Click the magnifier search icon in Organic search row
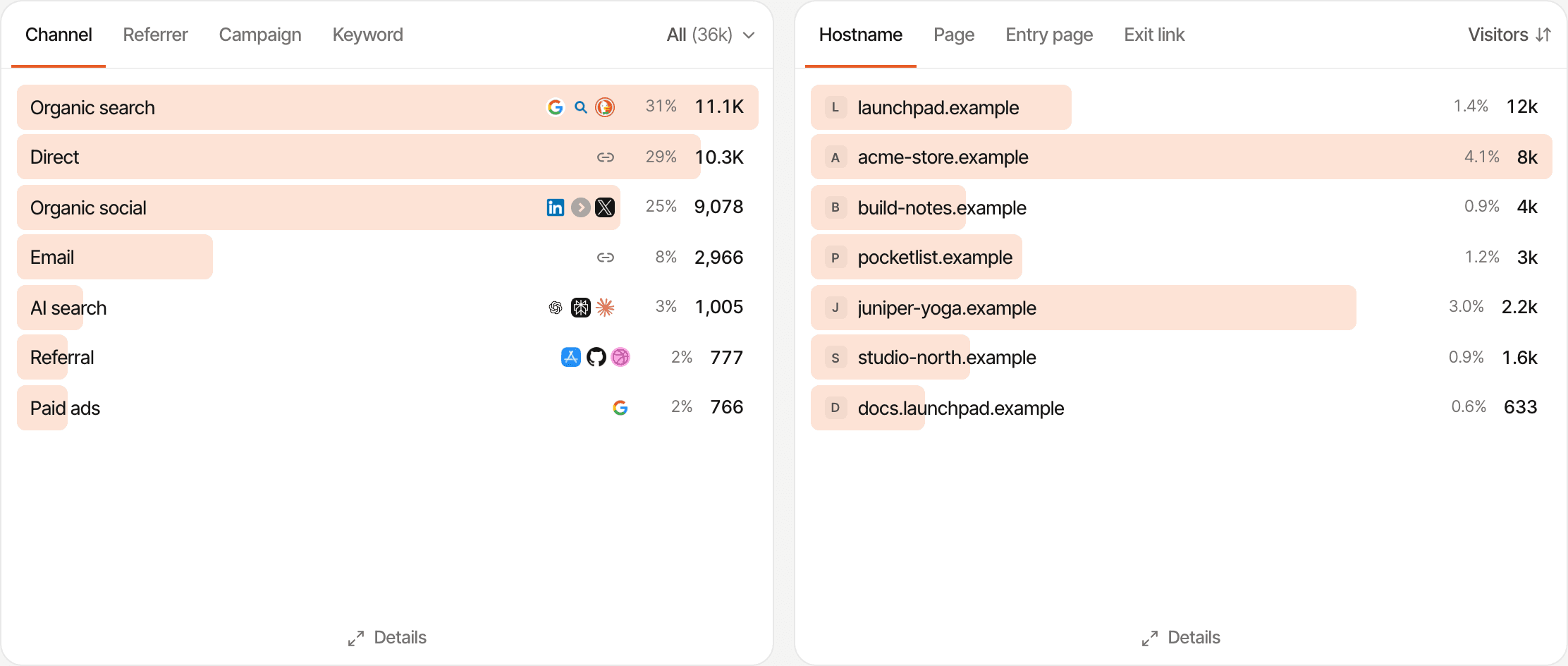The image size is (1568, 666). click(581, 107)
